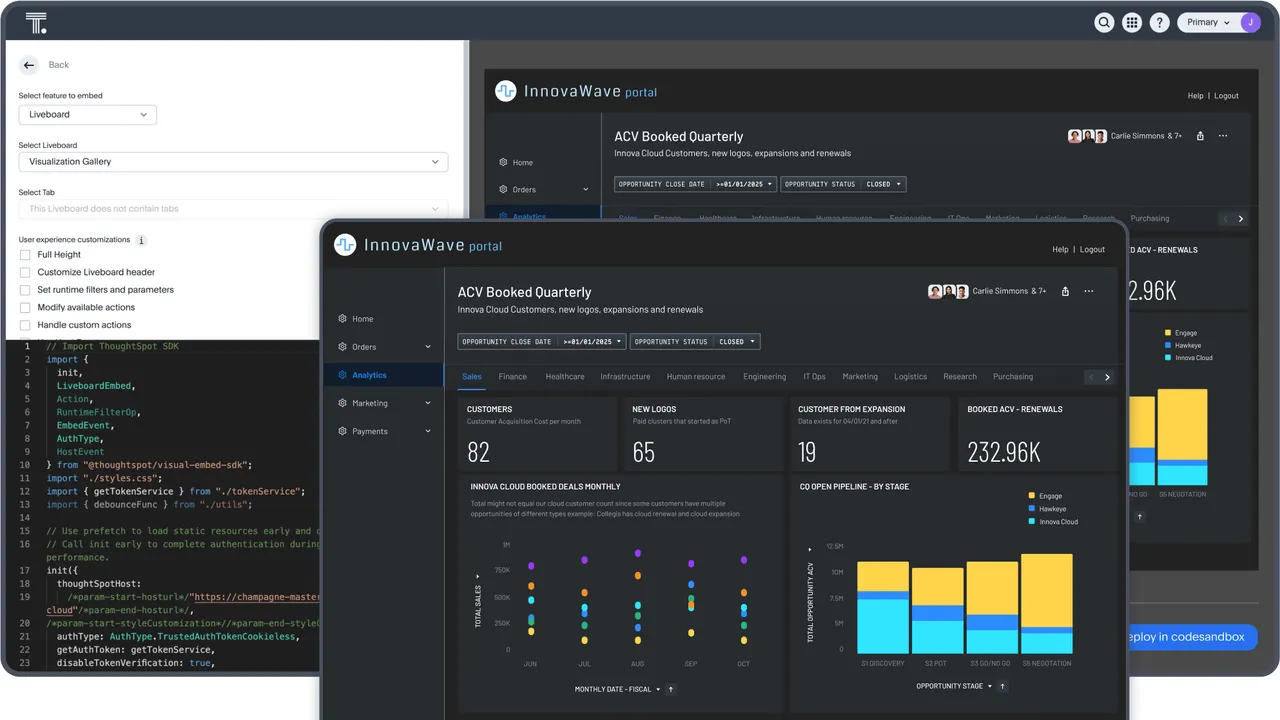Click the front portal InnovaWave logo icon

(345, 245)
